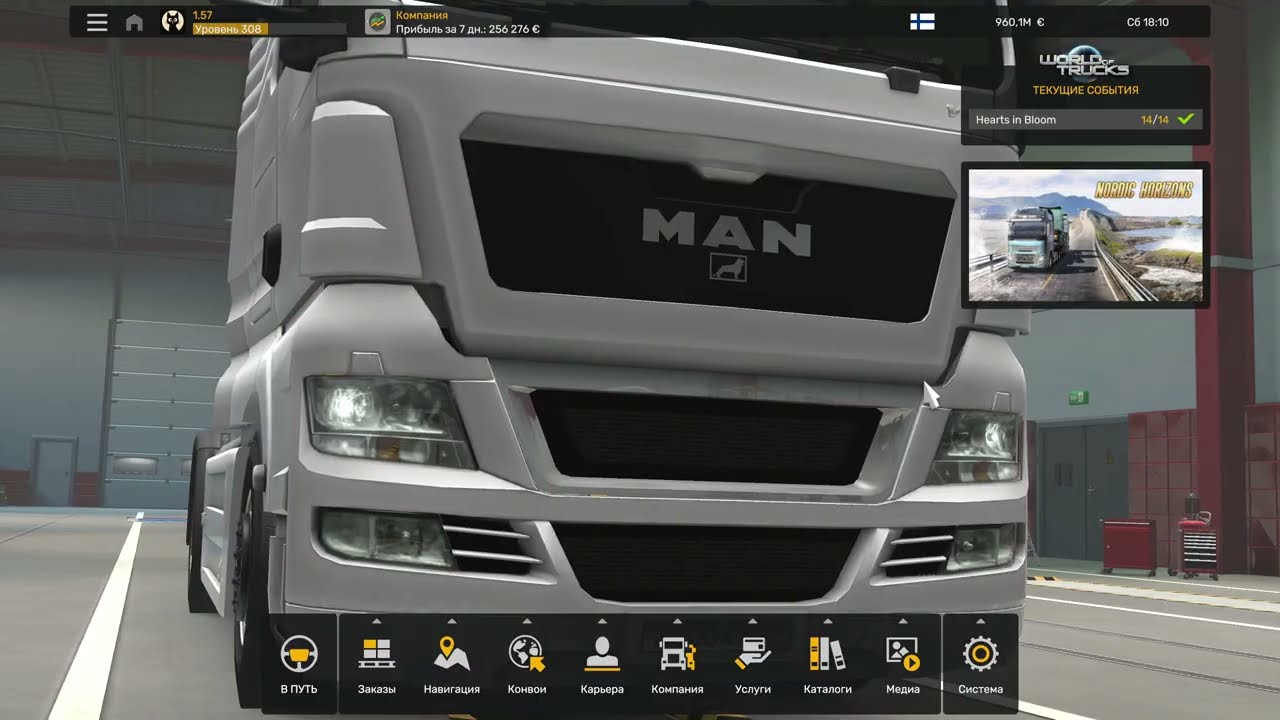Screen dimensions: 1280x720
Task: Click the ТЕКУЩИЕ СОБЫТИЯ heading
Action: [x=1085, y=90]
